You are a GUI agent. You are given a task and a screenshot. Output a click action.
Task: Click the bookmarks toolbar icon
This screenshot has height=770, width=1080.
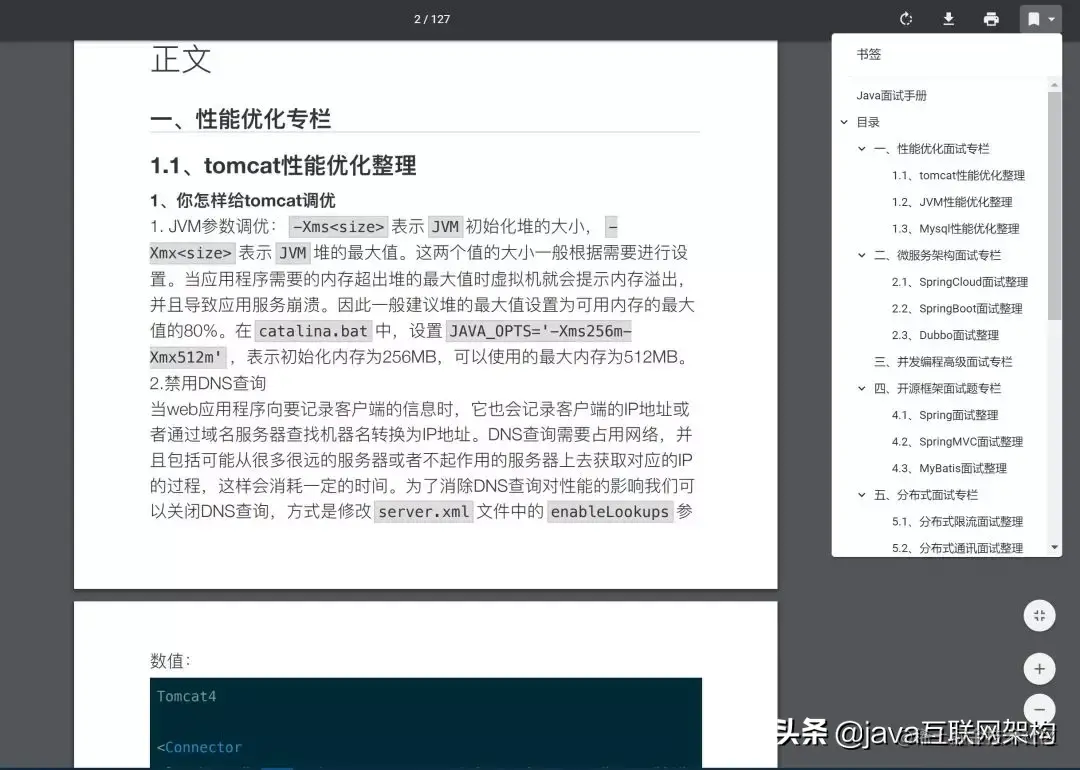pos(1033,19)
